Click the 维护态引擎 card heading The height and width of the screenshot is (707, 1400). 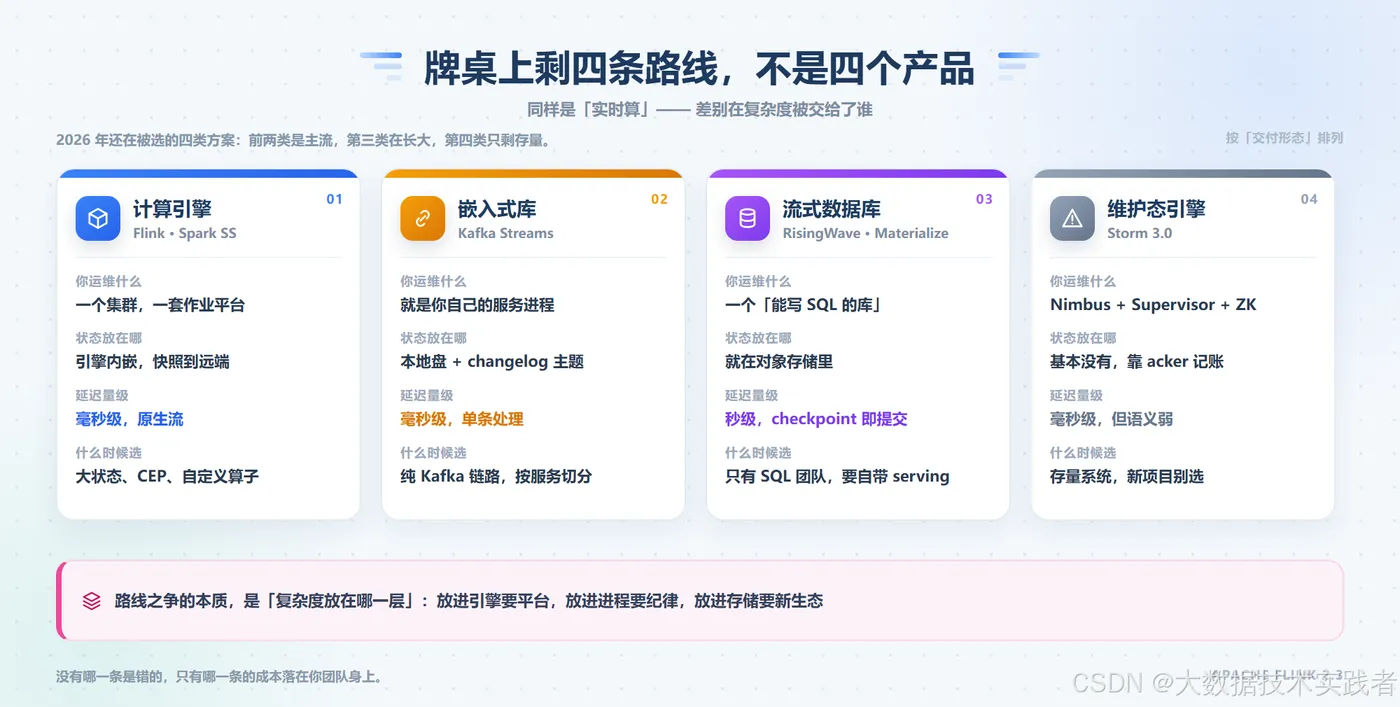tap(1156, 209)
